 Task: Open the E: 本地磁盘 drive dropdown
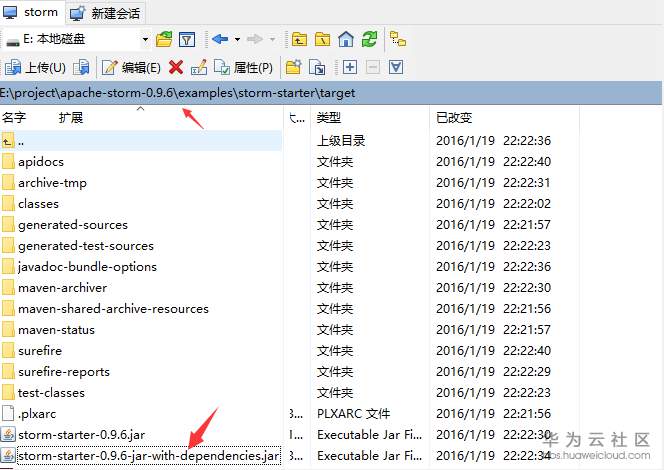145,39
